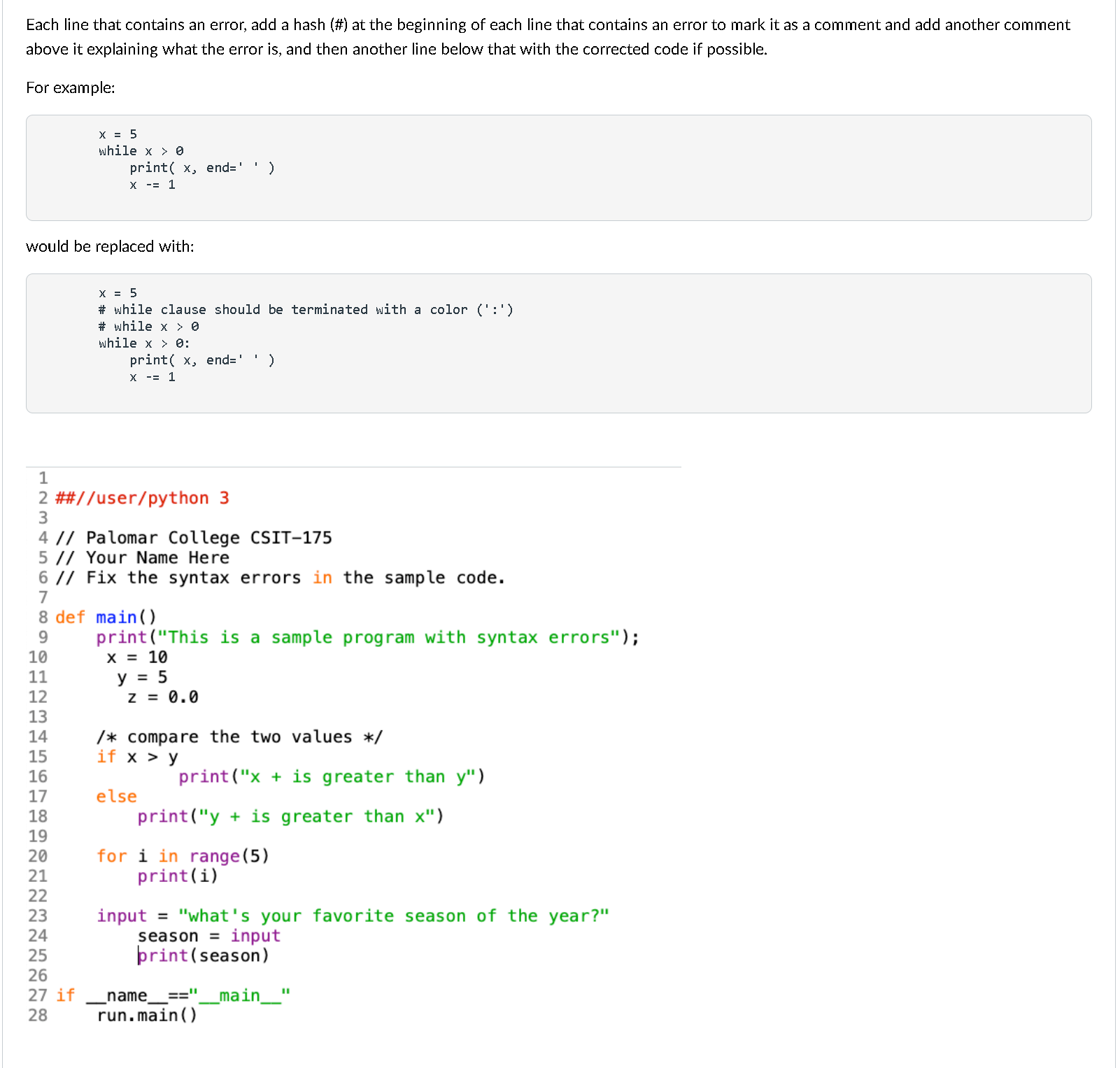Click line number 2 in the code listing
This screenshot has width=1120, height=1068.
tap(43, 499)
